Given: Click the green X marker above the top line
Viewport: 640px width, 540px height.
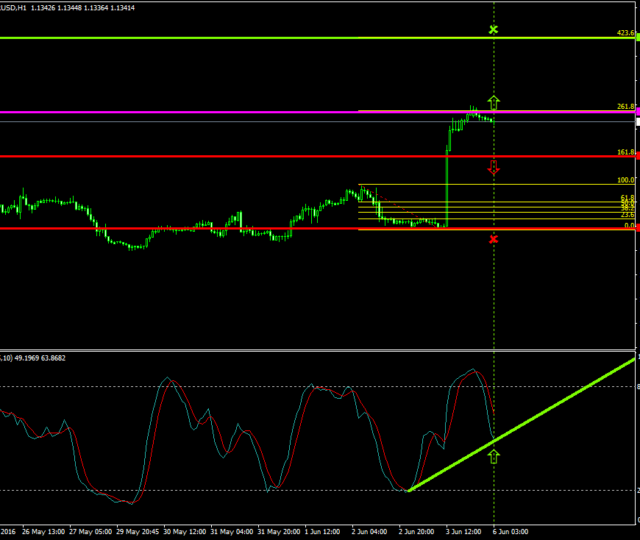Looking at the screenshot, I should tap(493, 30).
